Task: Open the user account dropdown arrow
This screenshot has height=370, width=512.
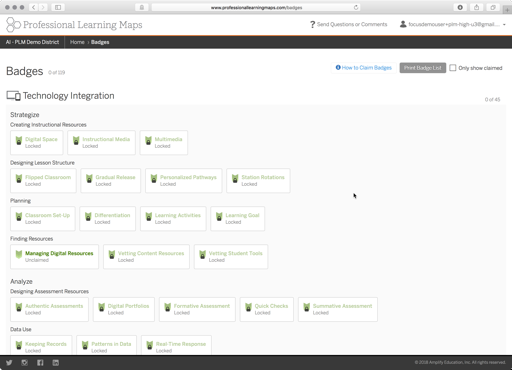Action: coord(504,24)
